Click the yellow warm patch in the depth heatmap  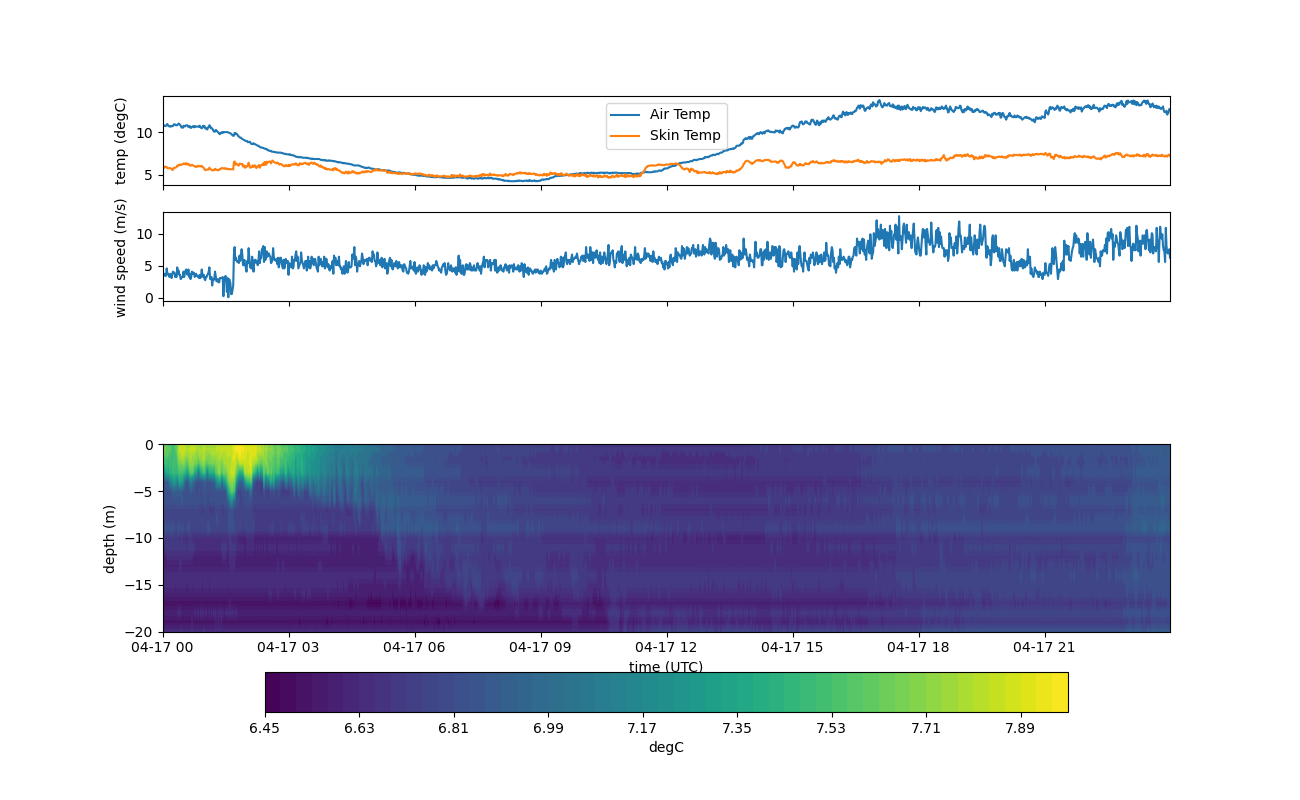click(240, 457)
